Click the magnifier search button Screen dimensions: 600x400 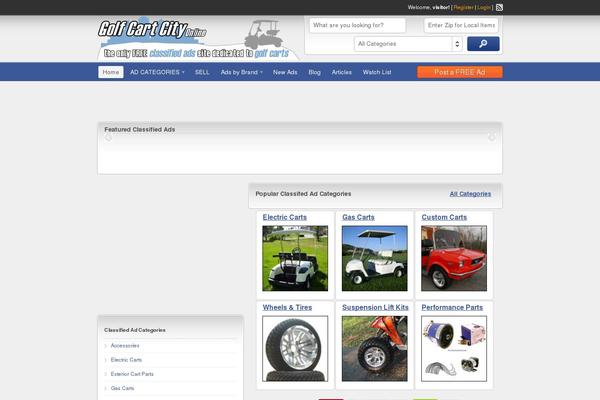coord(483,44)
